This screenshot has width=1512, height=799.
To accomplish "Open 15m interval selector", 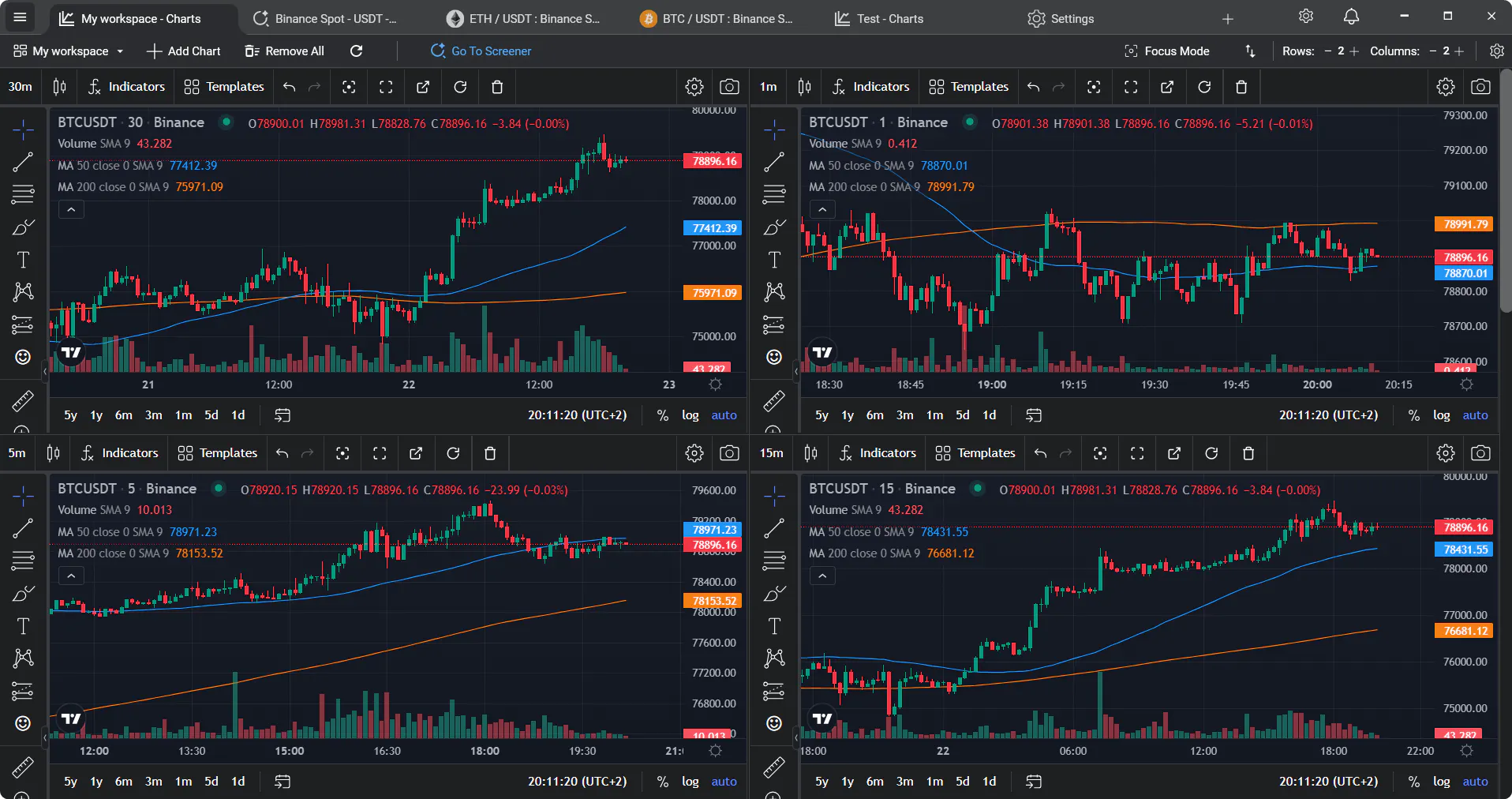I will coord(772,453).
